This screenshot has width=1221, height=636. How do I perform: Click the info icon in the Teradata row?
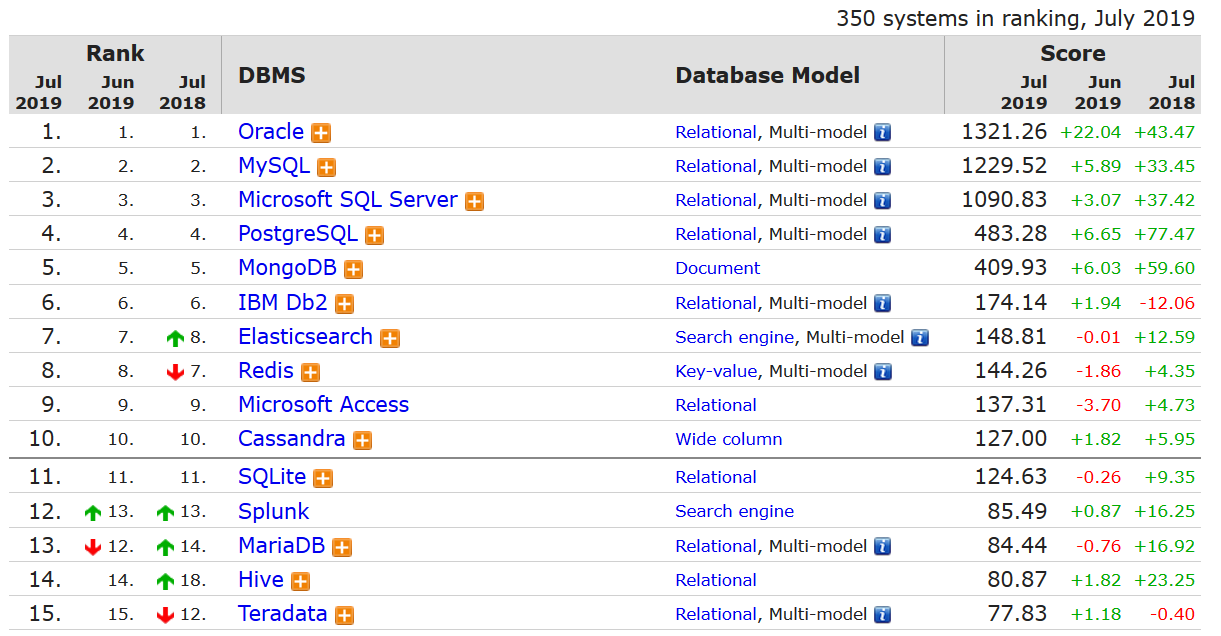coord(882,614)
